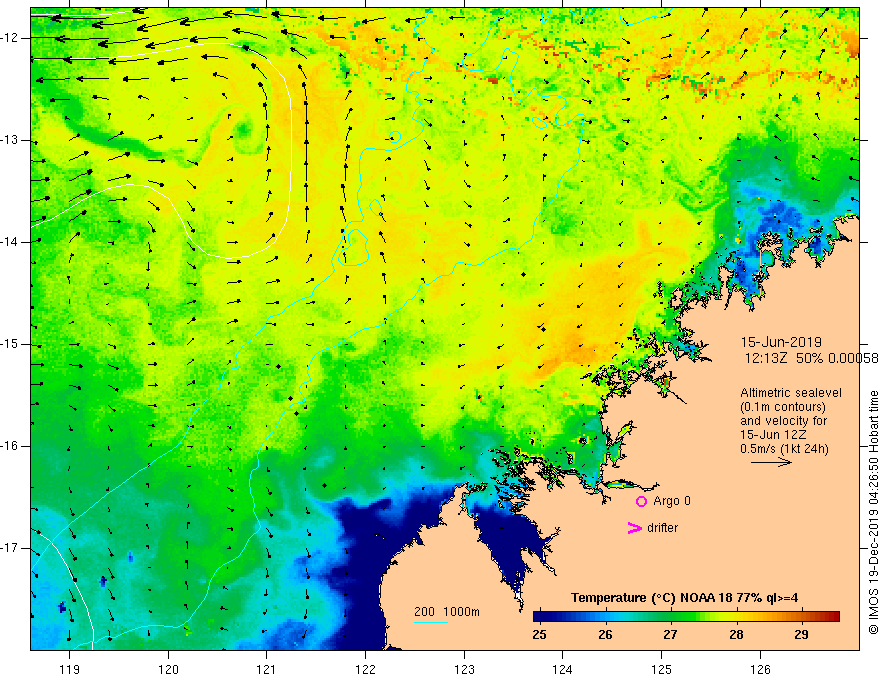The image size is (880, 680).
Task: Click the color bar value 28
Action: [x=736, y=635]
